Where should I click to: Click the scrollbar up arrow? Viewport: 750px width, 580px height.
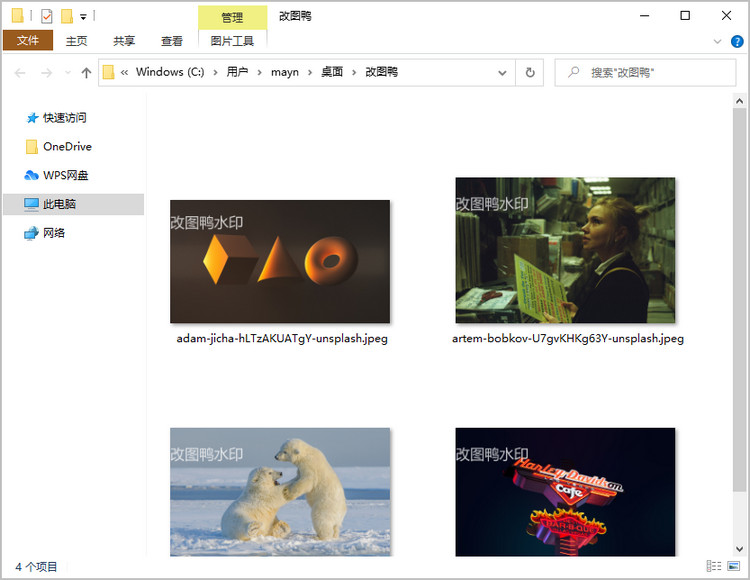click(x=739, y=101)
